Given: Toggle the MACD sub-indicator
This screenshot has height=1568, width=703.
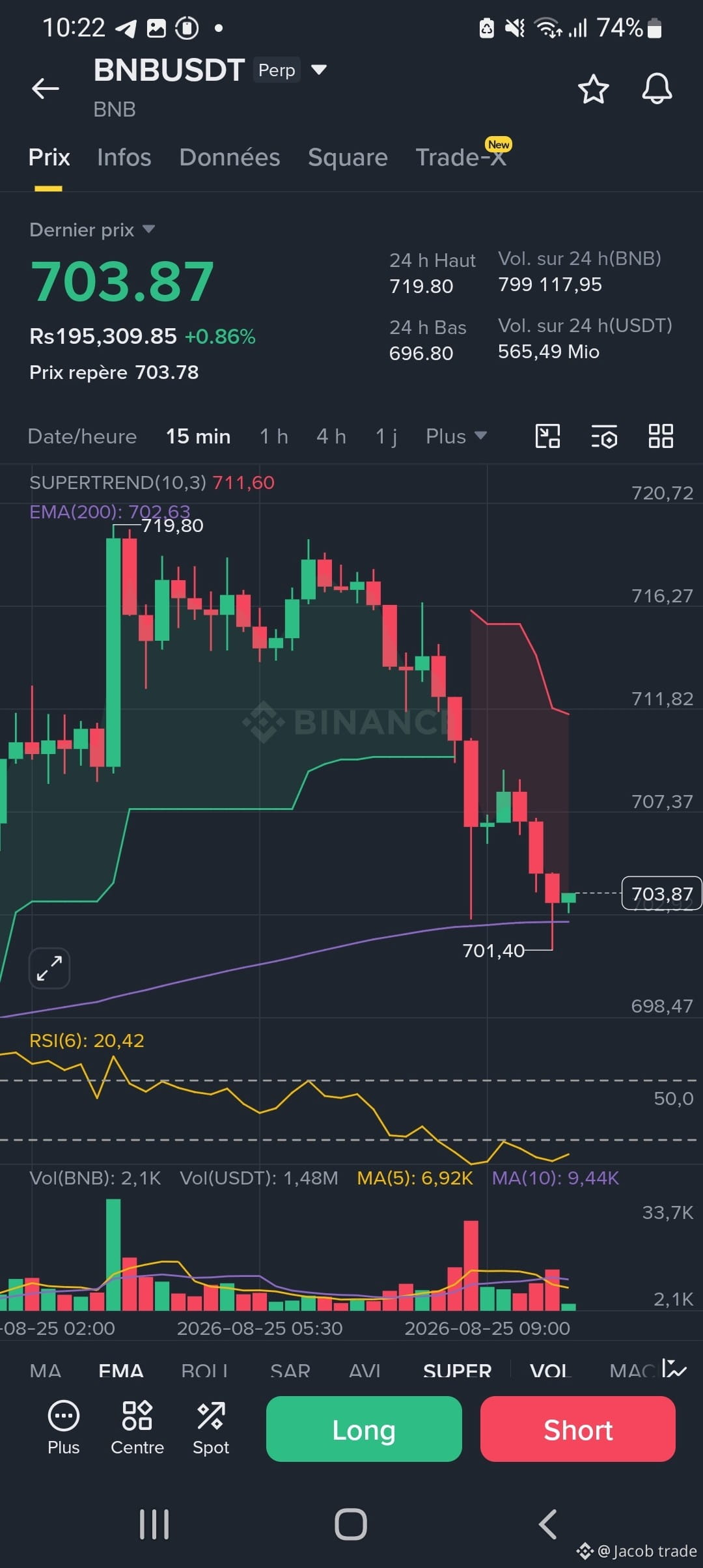Looking at the screenshot, I should pos(631,1371).
